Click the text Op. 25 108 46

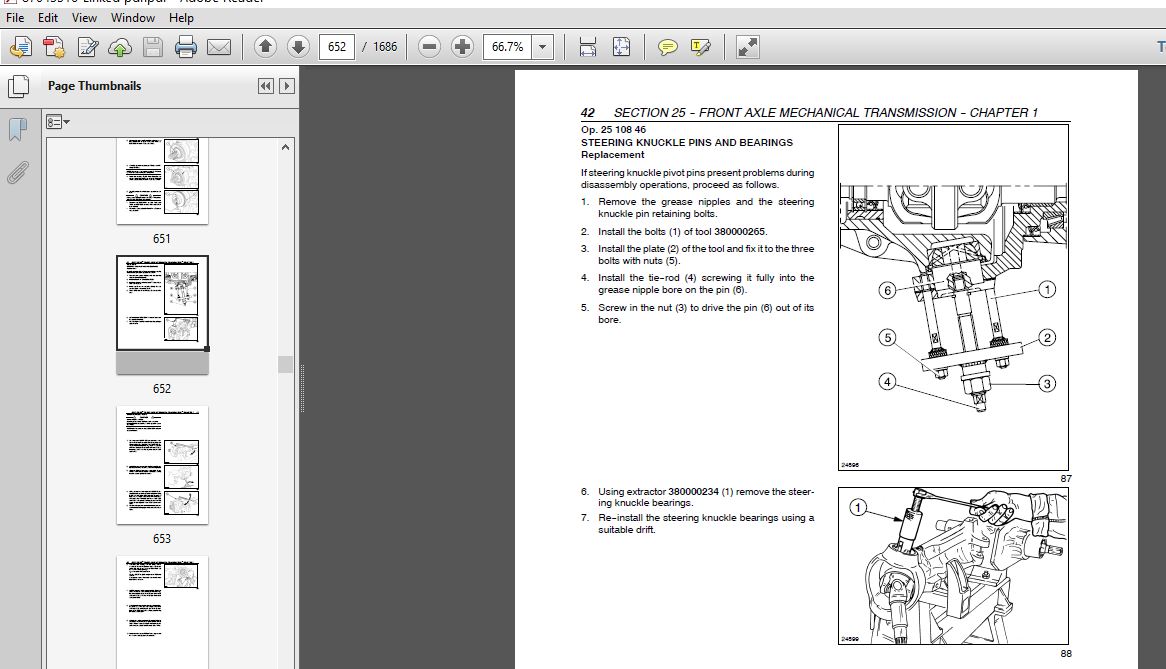(x=613, y=130)
